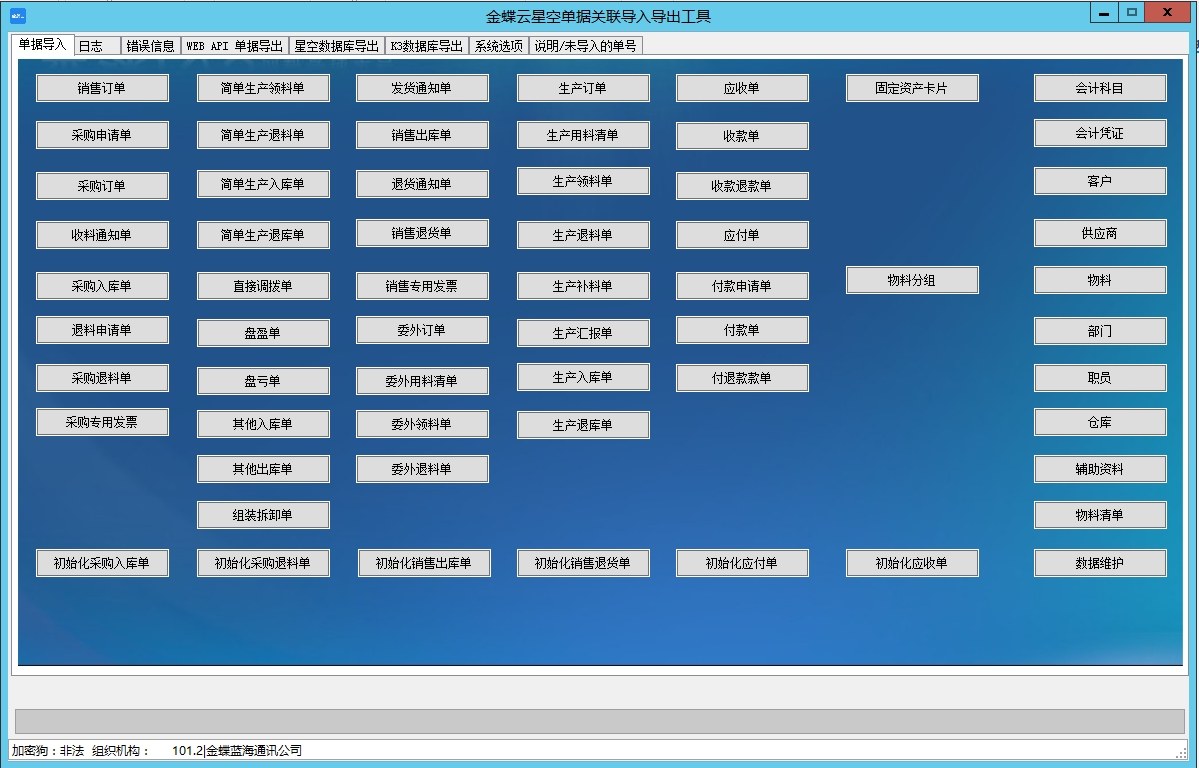Click the 盘盈单 button

click(x=263, y=333)
